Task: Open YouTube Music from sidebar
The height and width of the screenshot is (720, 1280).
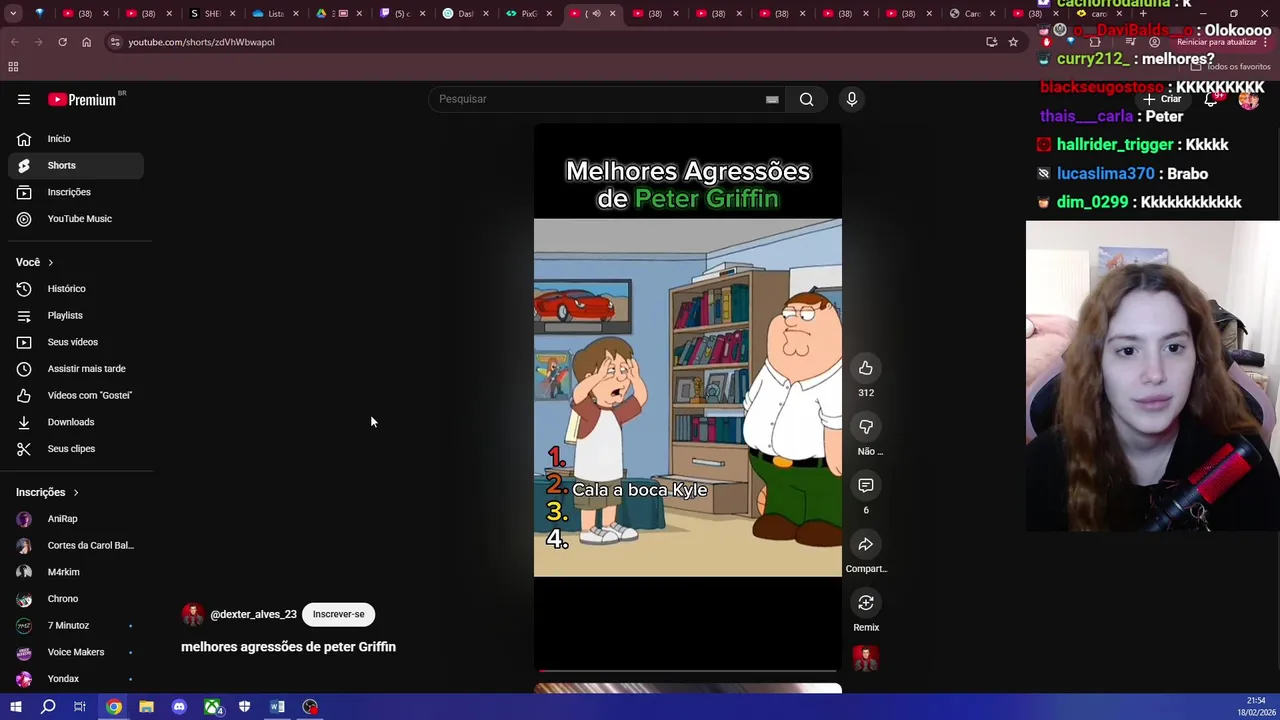Action: 76,219
